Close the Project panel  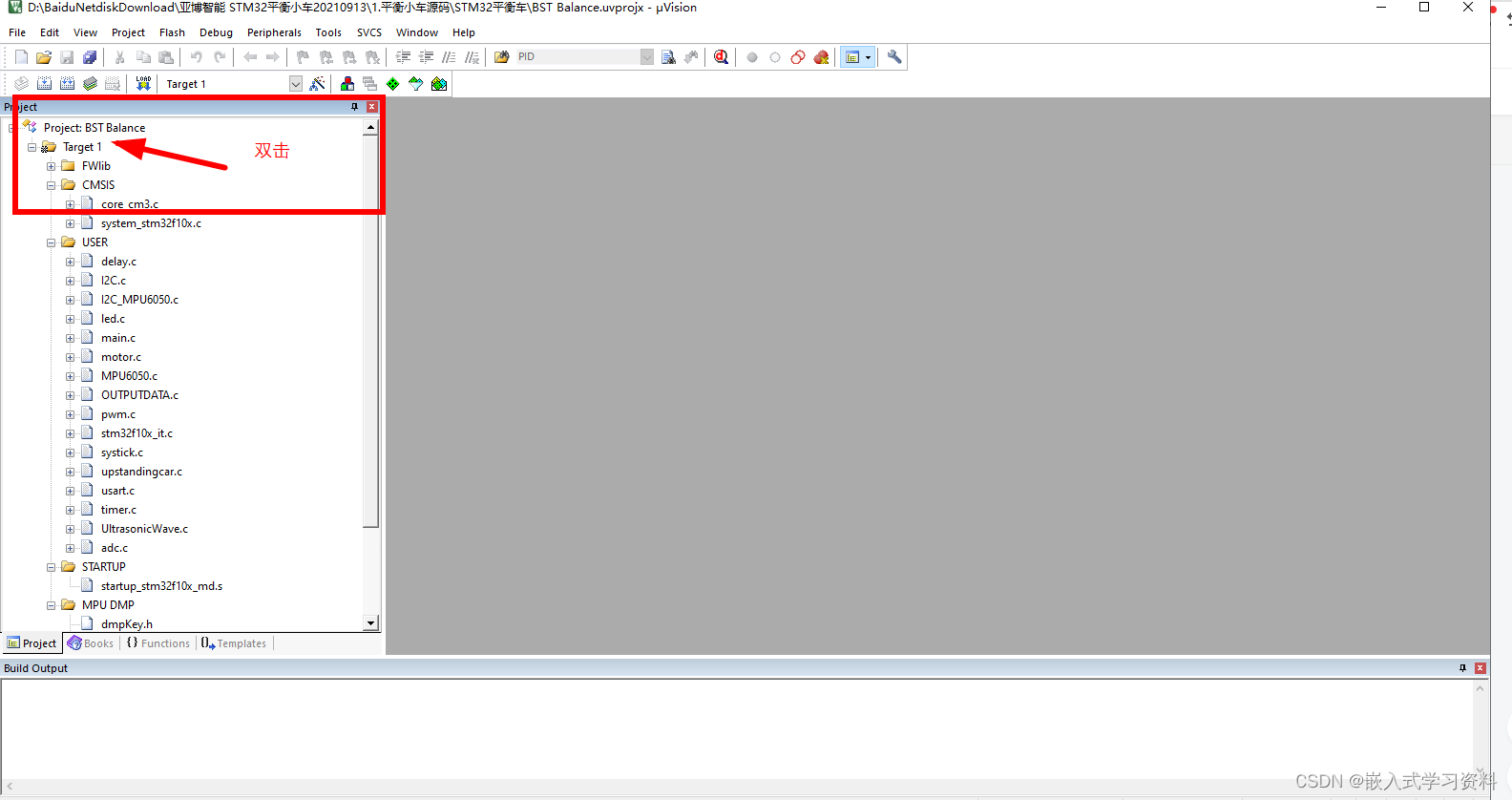pyautogui.click(x=372, y=107)
